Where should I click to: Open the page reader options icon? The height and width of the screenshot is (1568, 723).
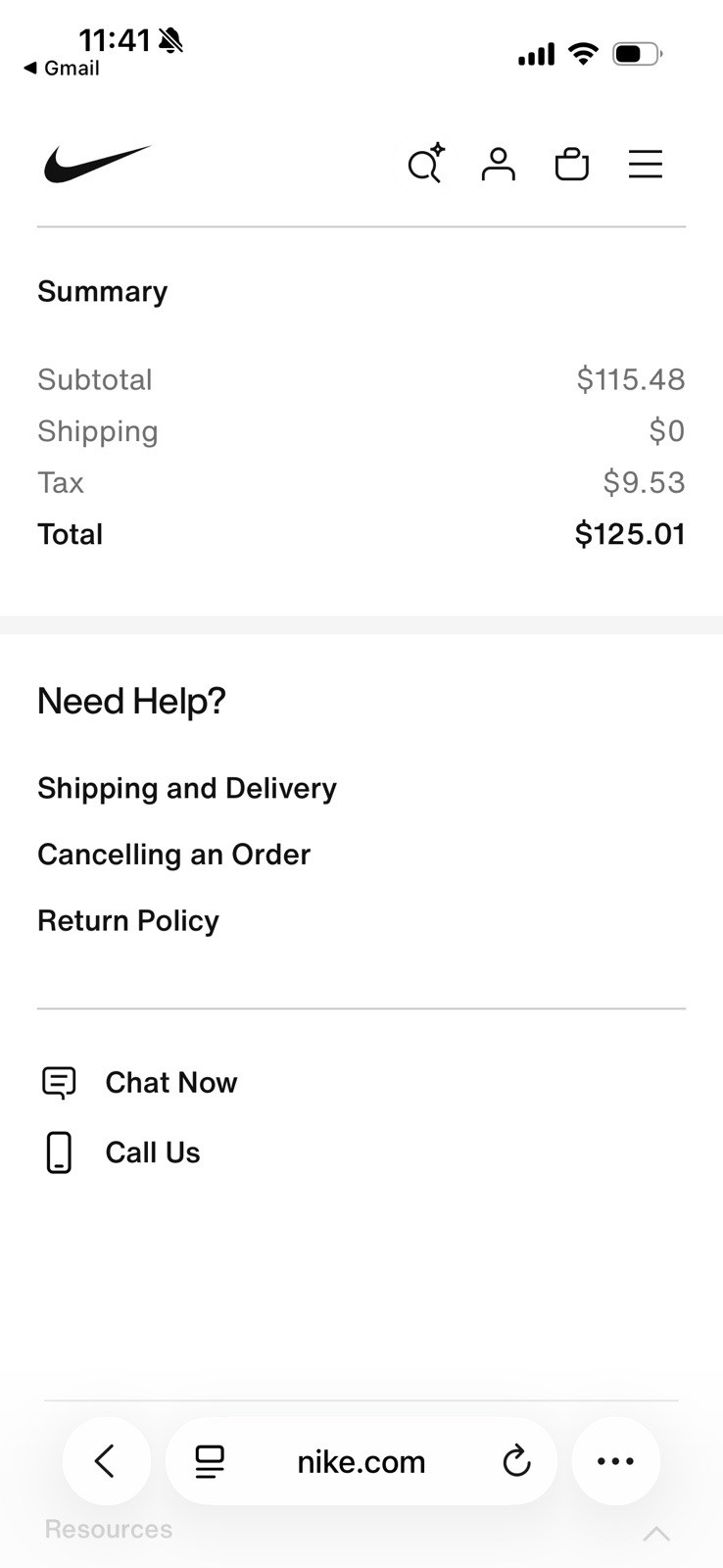click(210, 1461)
